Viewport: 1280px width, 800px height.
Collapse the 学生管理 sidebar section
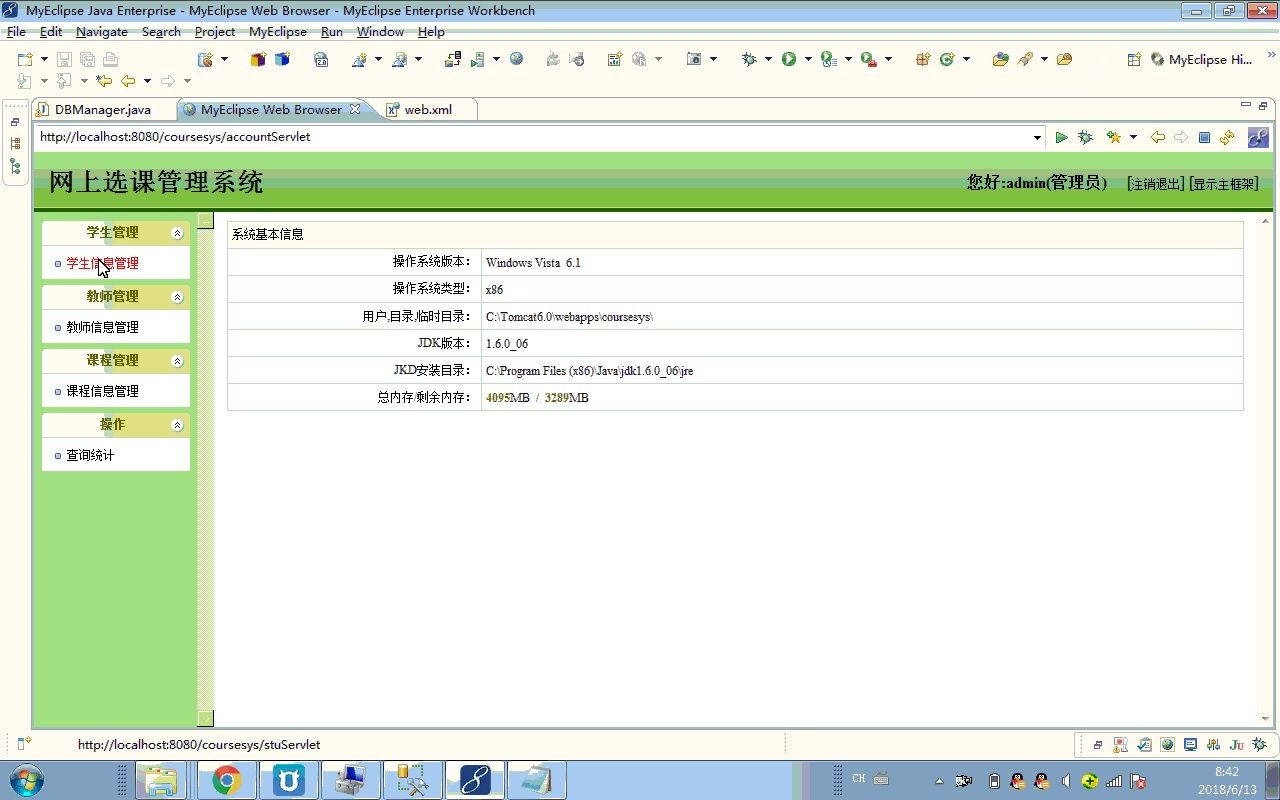[177, 232]
